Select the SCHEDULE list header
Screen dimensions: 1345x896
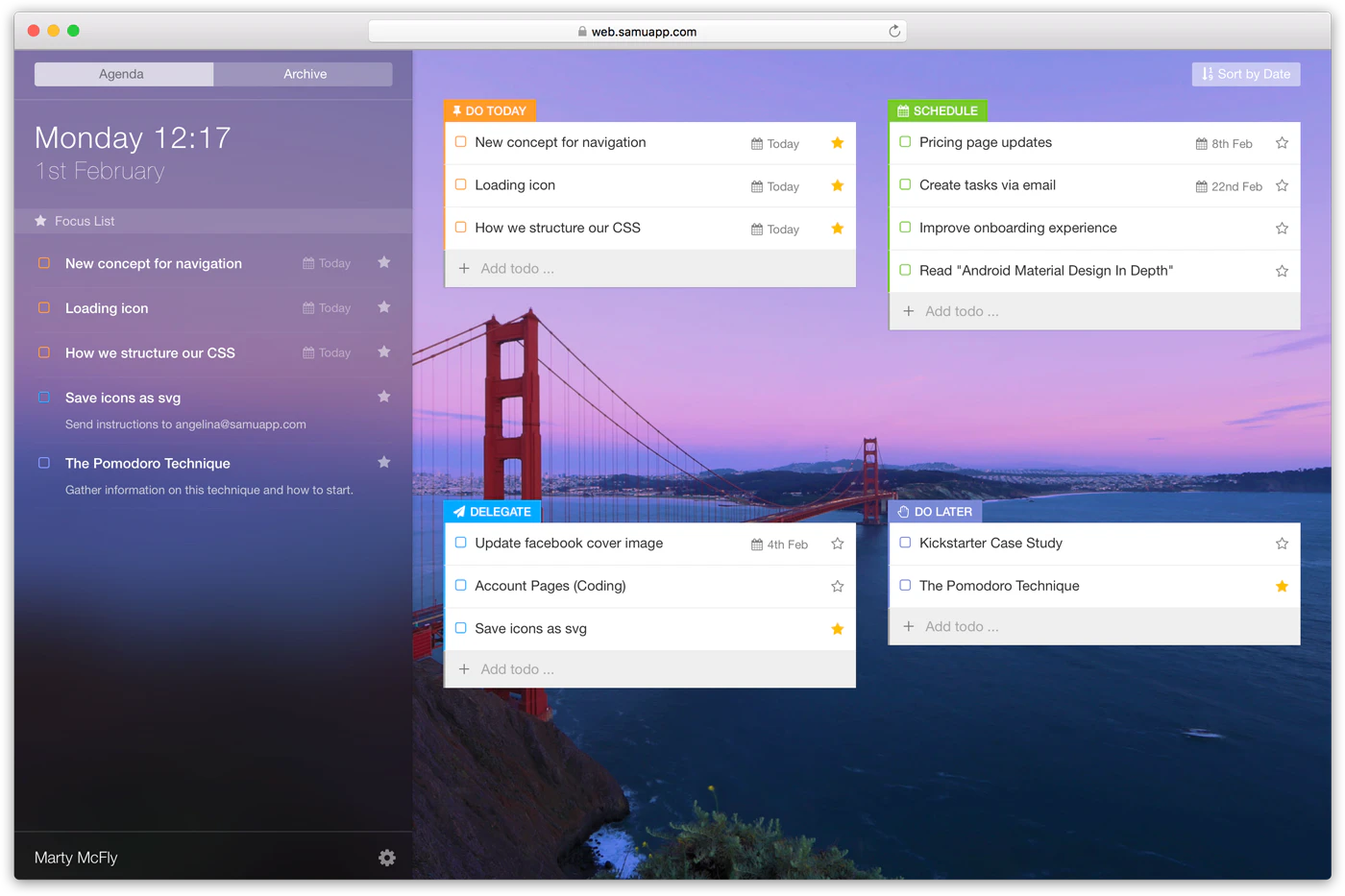938,110
